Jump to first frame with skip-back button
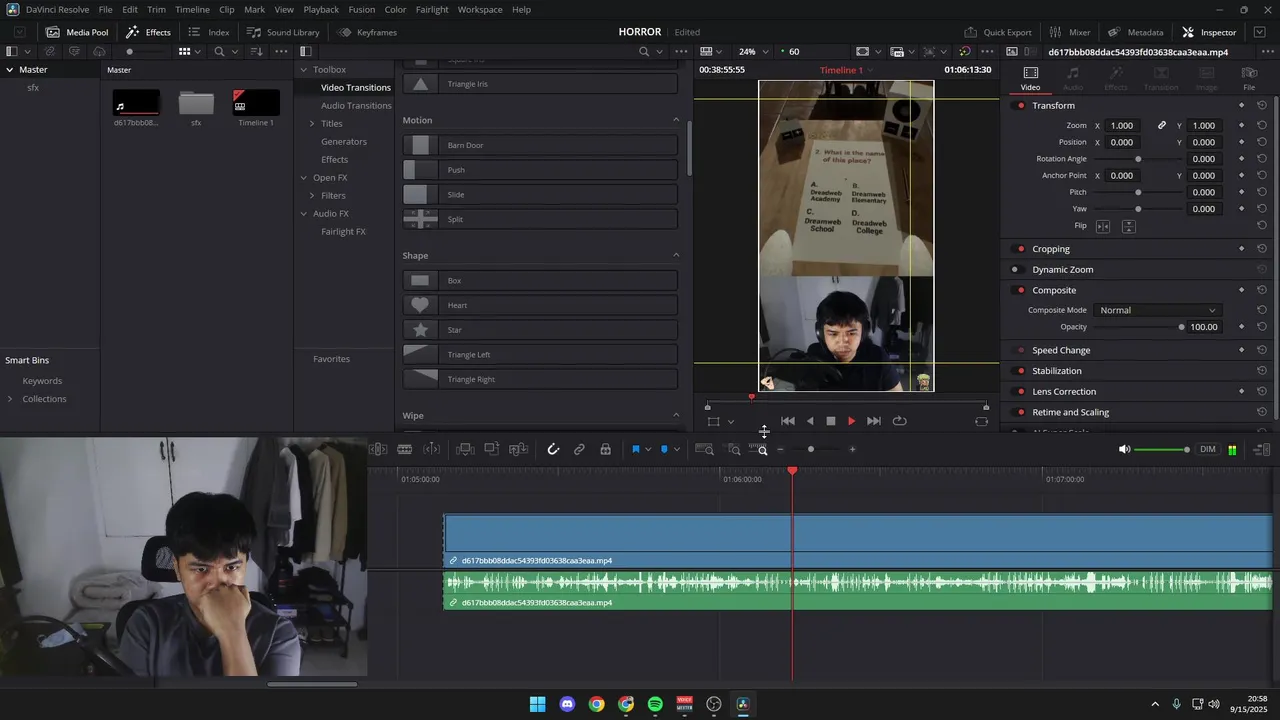Viewport: 1280px width, 720px height. (788, 421)
